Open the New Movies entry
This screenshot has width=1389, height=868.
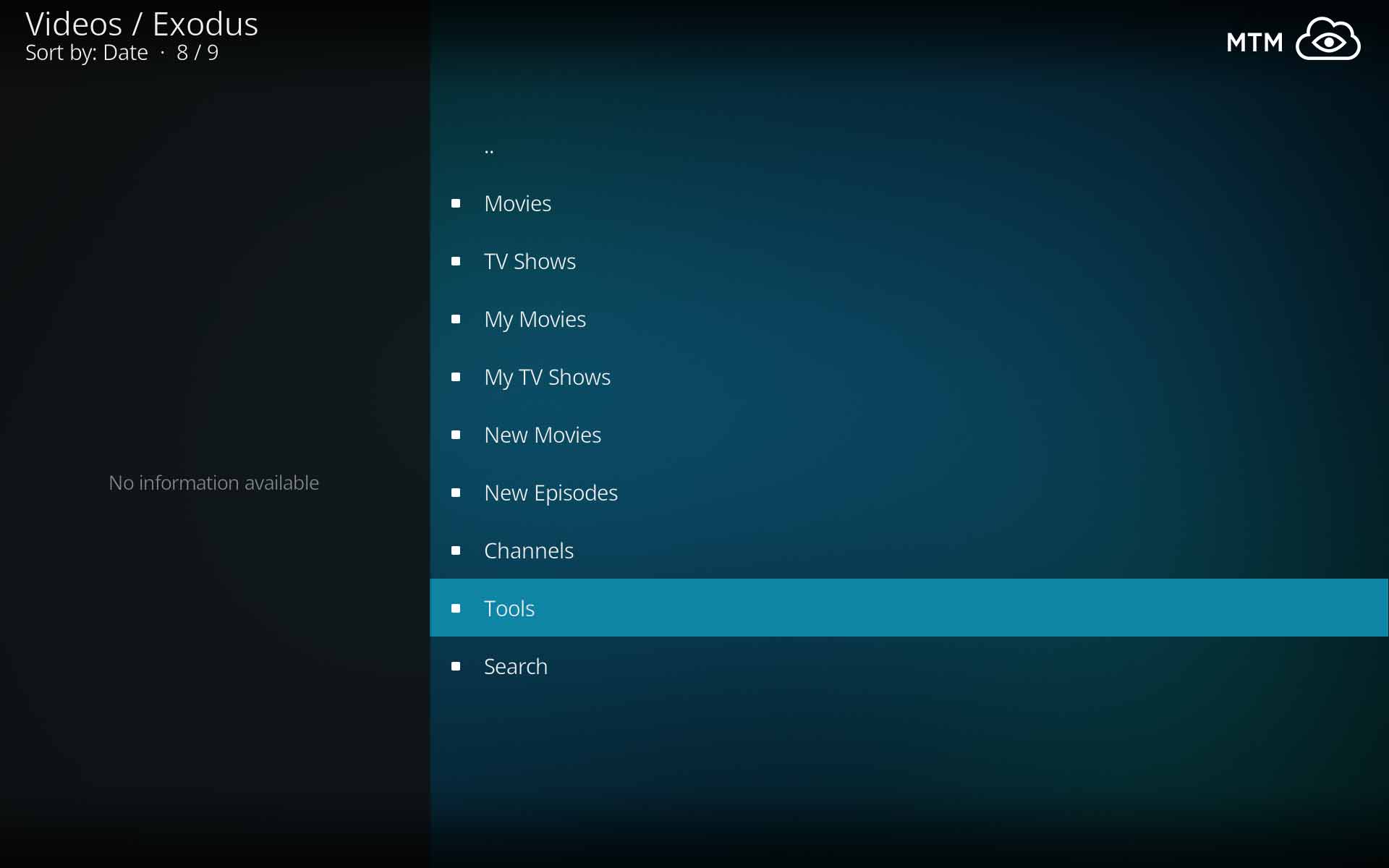pos(909,435)
